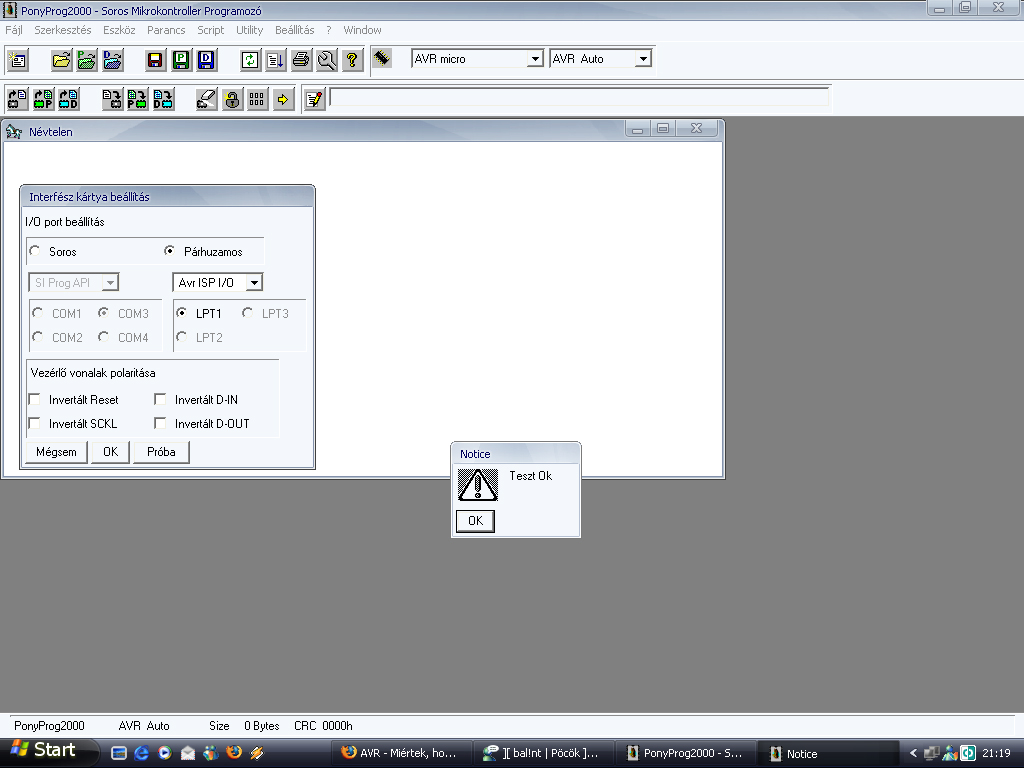
Task: Click the Mégsem button
Action: click(x=56, y=452)
